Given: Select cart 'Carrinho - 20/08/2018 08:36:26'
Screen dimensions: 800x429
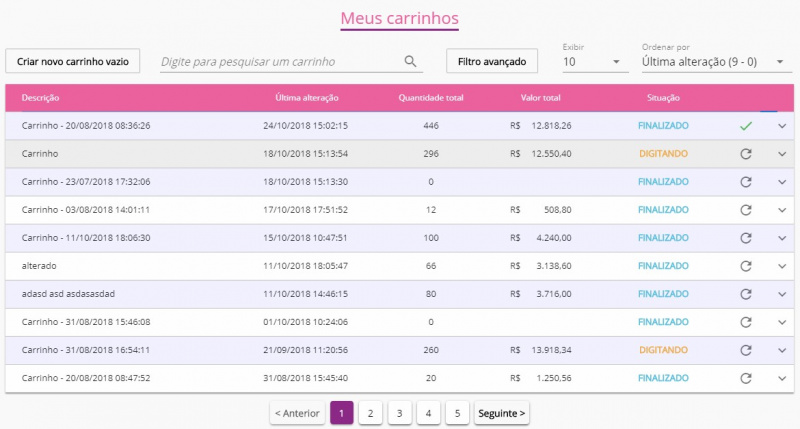Looking at the screenshot, I should pyautogui.click(x=86, y=125).
